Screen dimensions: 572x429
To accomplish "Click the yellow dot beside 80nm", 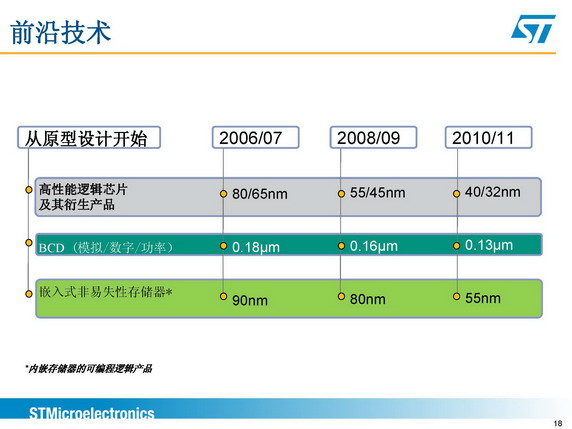I will 341,296.
